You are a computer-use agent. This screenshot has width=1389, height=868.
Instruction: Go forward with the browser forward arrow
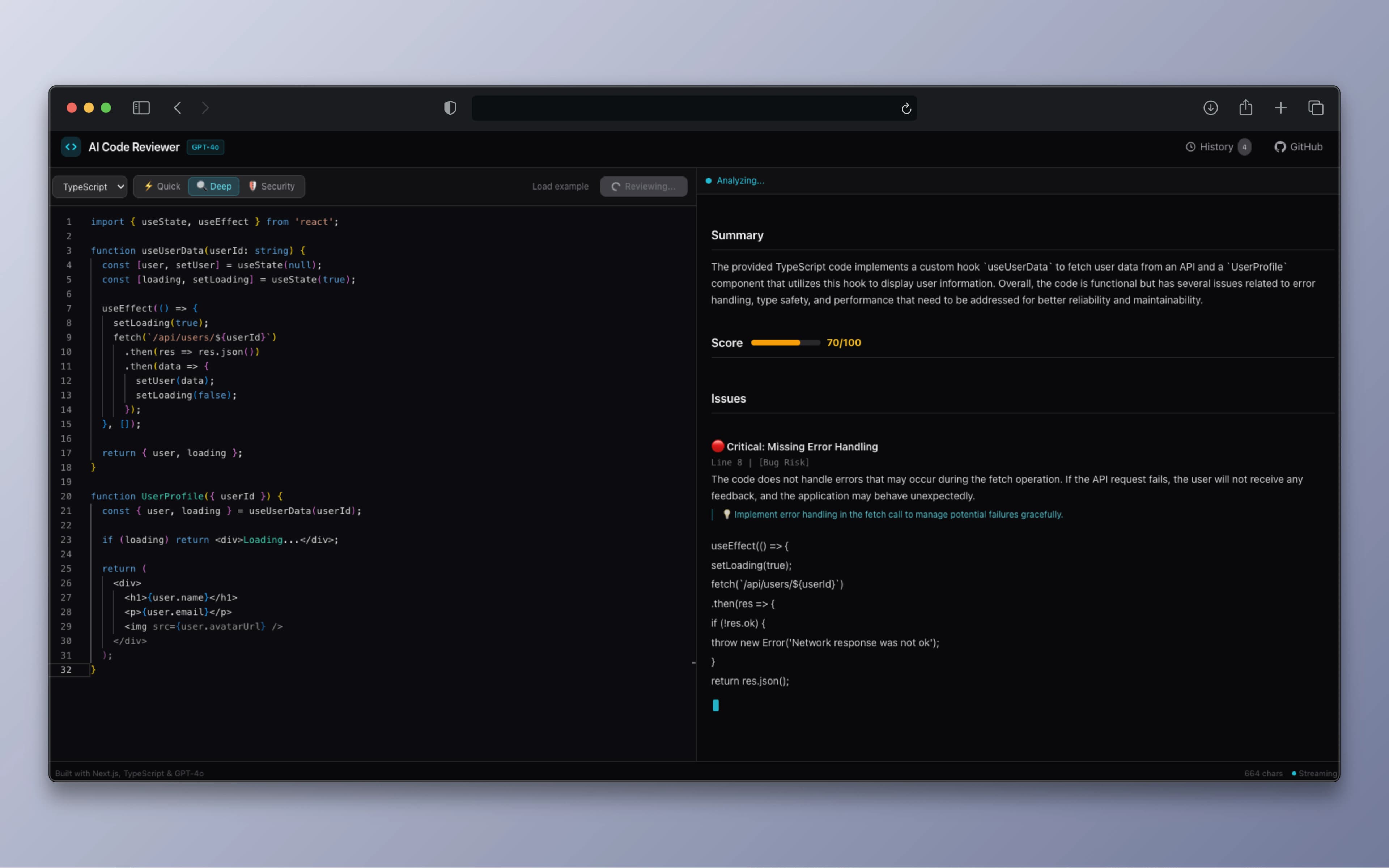(205, 108)
